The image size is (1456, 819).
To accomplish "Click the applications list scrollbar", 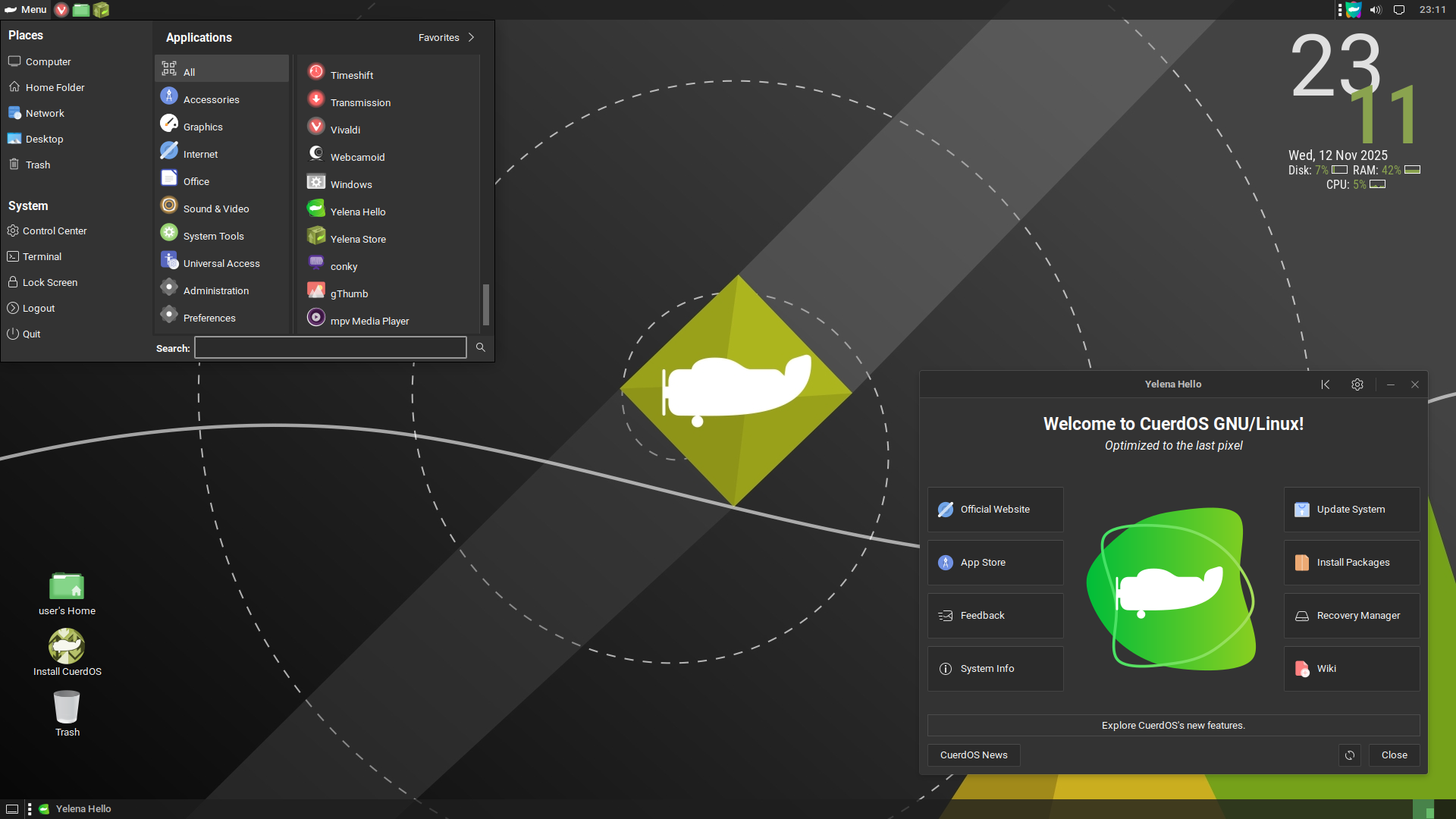I will 486,304.
